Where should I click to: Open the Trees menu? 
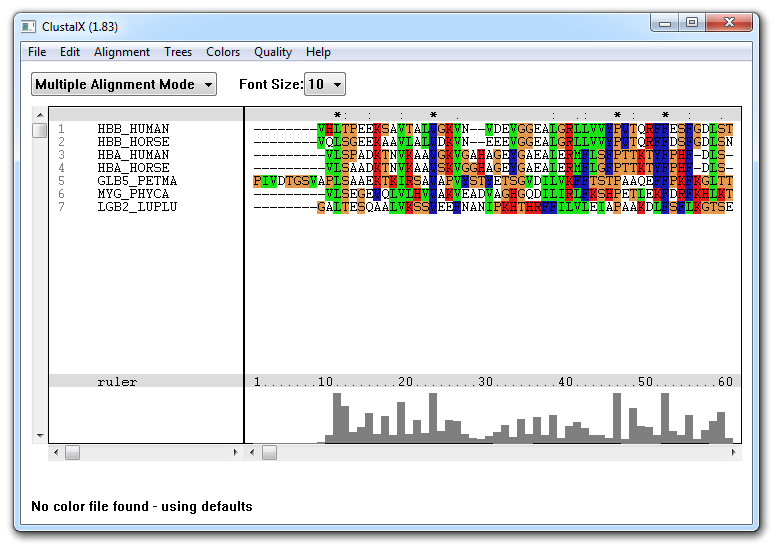click(x=178, y=52)
